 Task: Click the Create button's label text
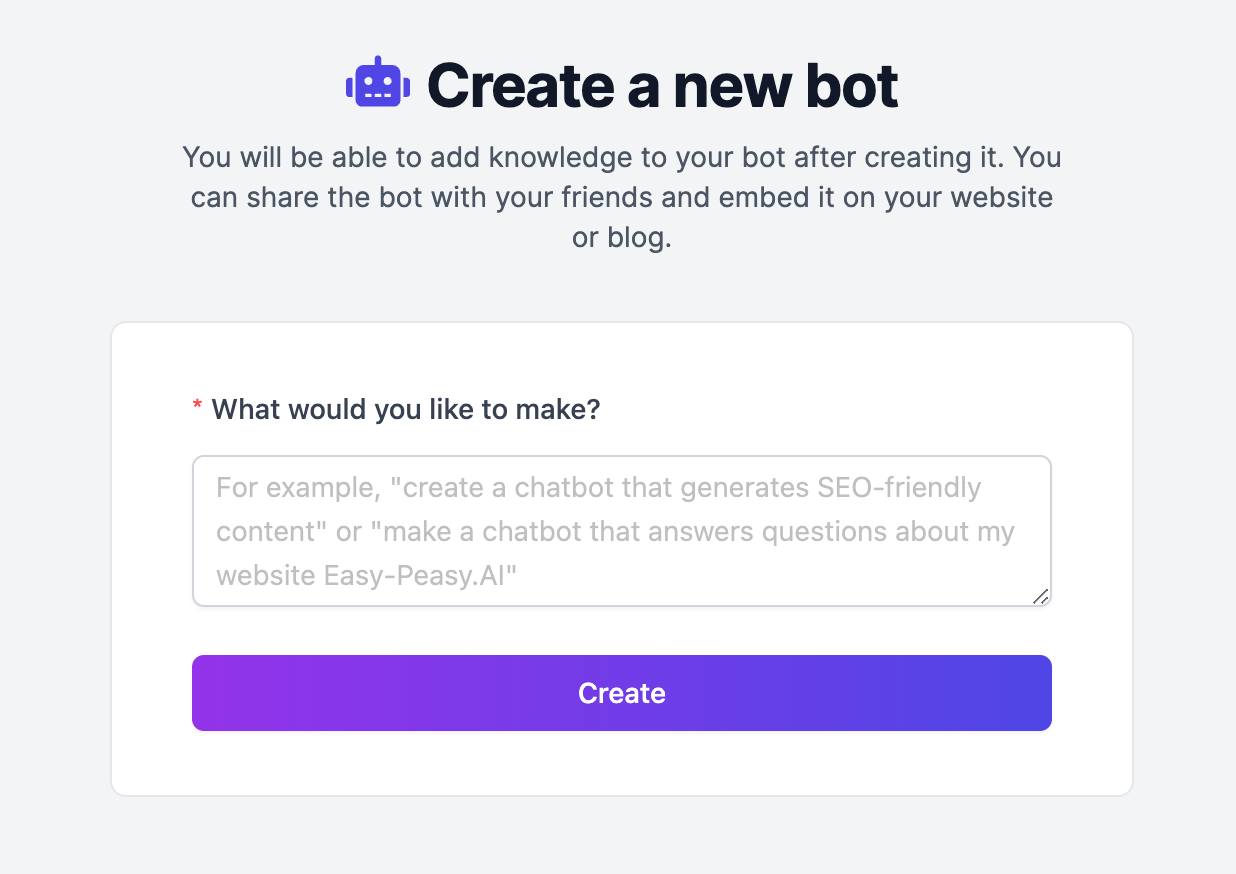(x=621, y=692)
